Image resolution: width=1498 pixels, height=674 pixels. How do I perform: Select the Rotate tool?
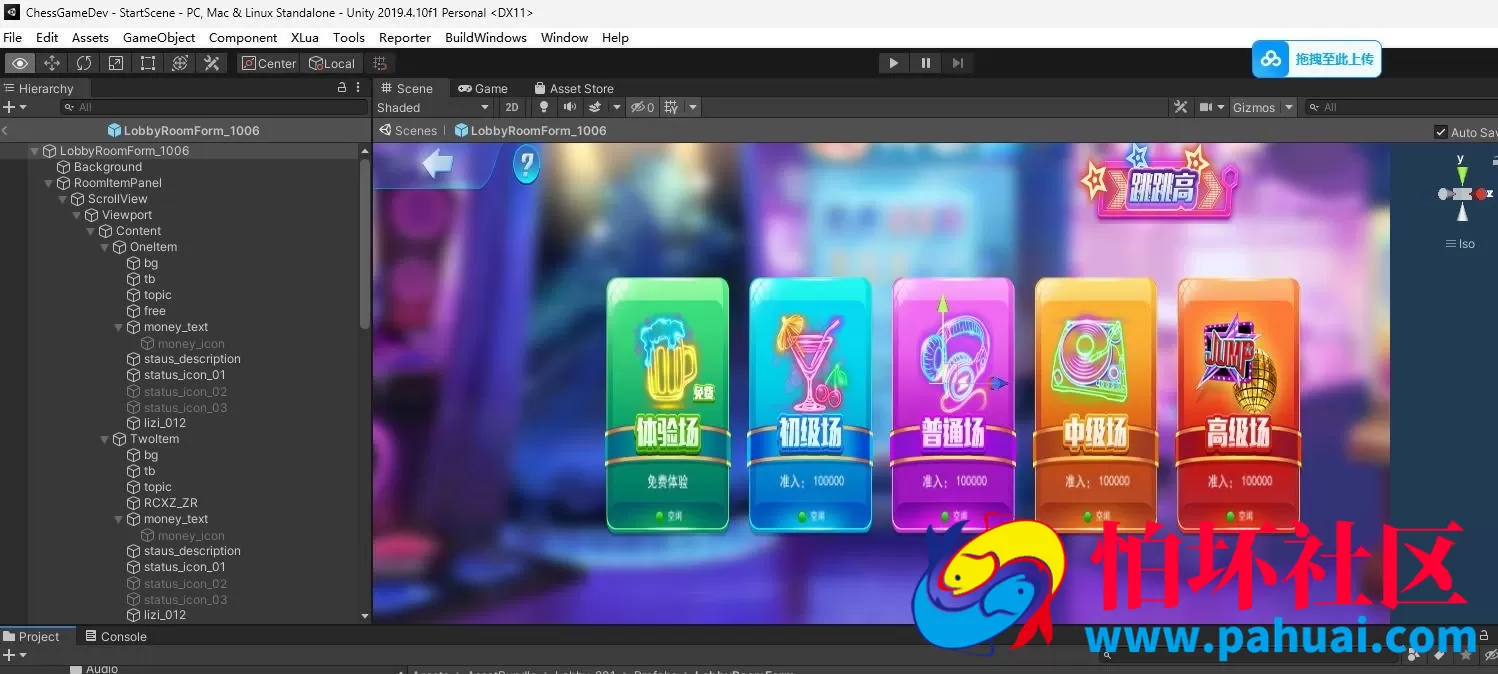tap(84, 63)
